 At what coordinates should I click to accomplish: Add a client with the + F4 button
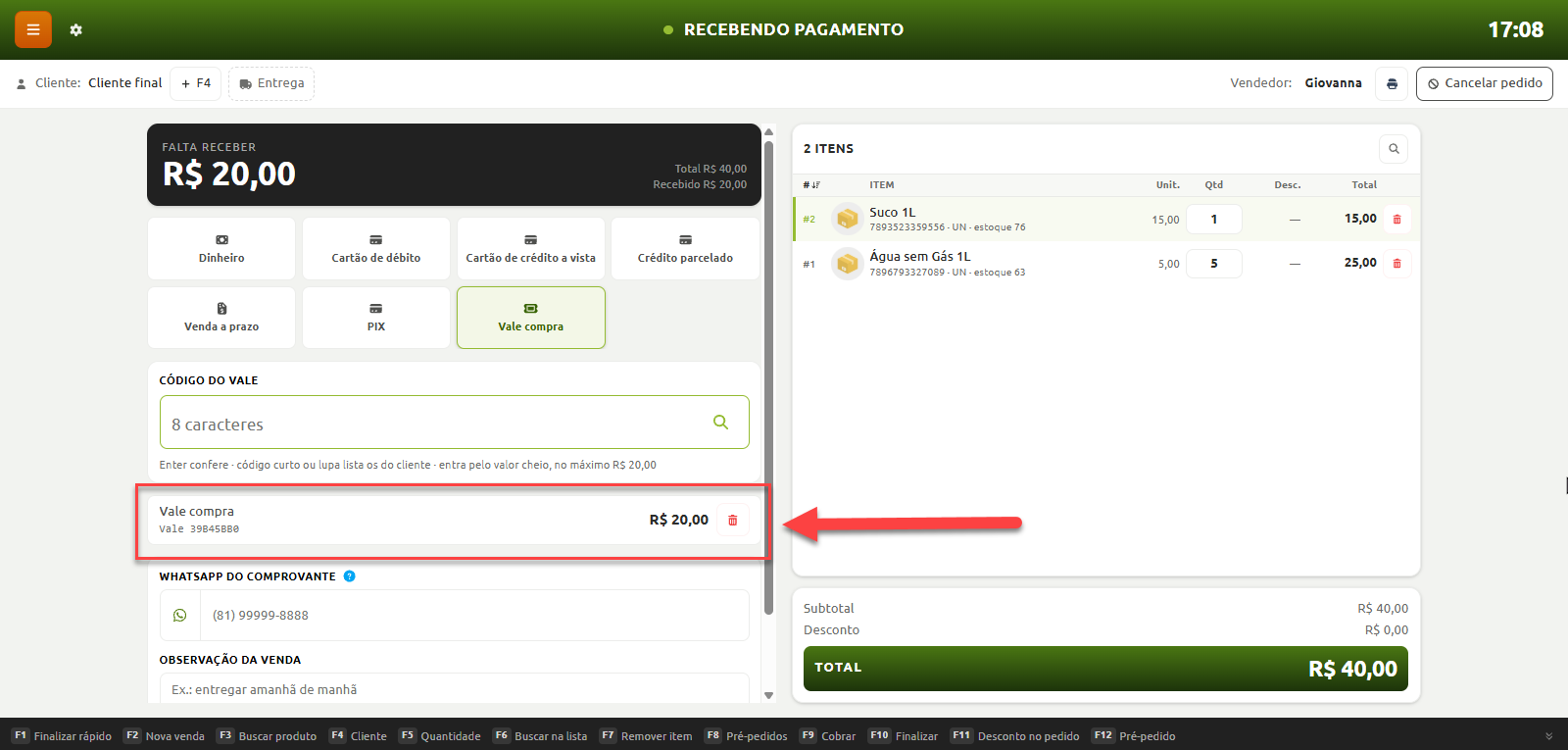pyautogui.click(x=196, y=83)
